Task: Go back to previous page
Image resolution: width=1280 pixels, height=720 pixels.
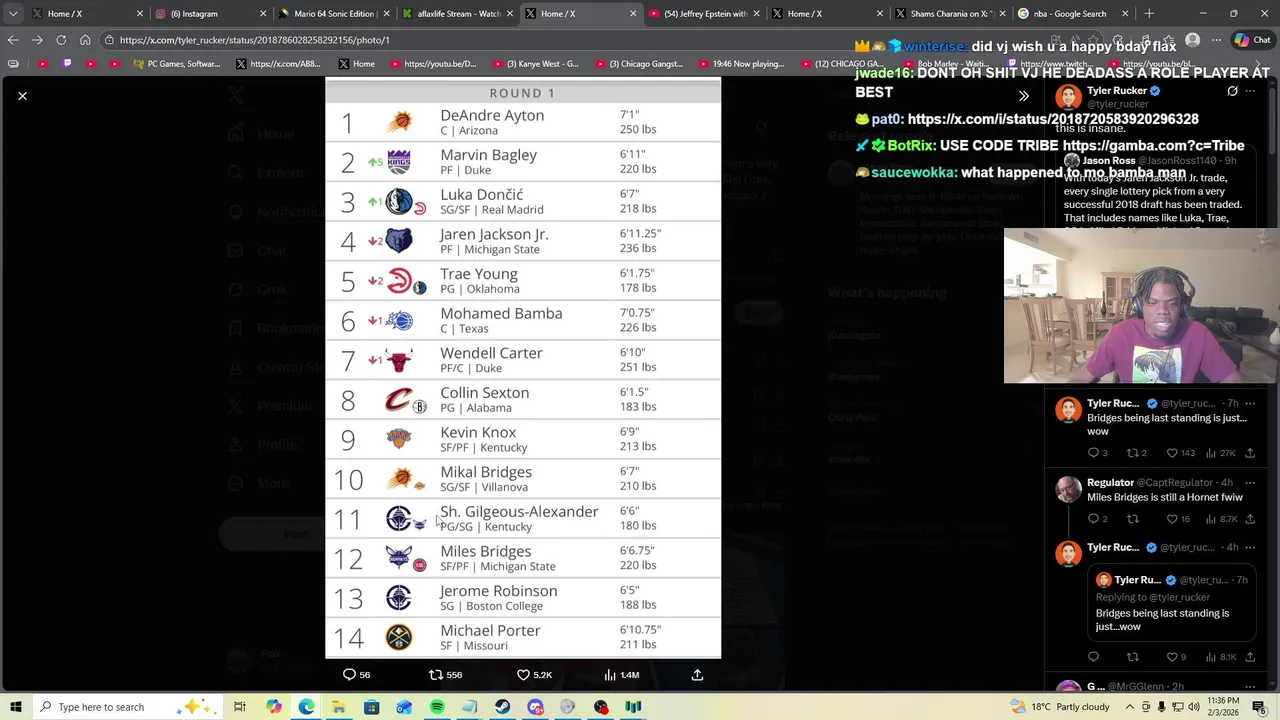Action: [x=13, y=40]
